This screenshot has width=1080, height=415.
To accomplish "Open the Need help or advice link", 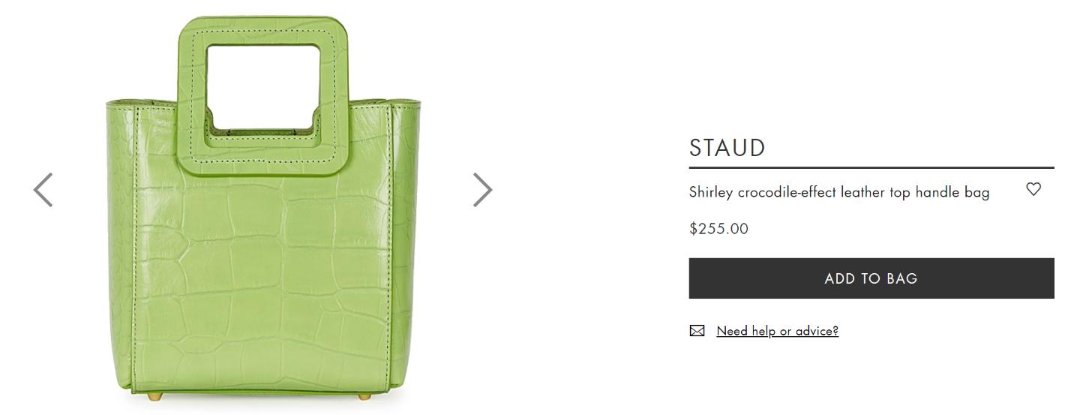I will pos(777,331).
